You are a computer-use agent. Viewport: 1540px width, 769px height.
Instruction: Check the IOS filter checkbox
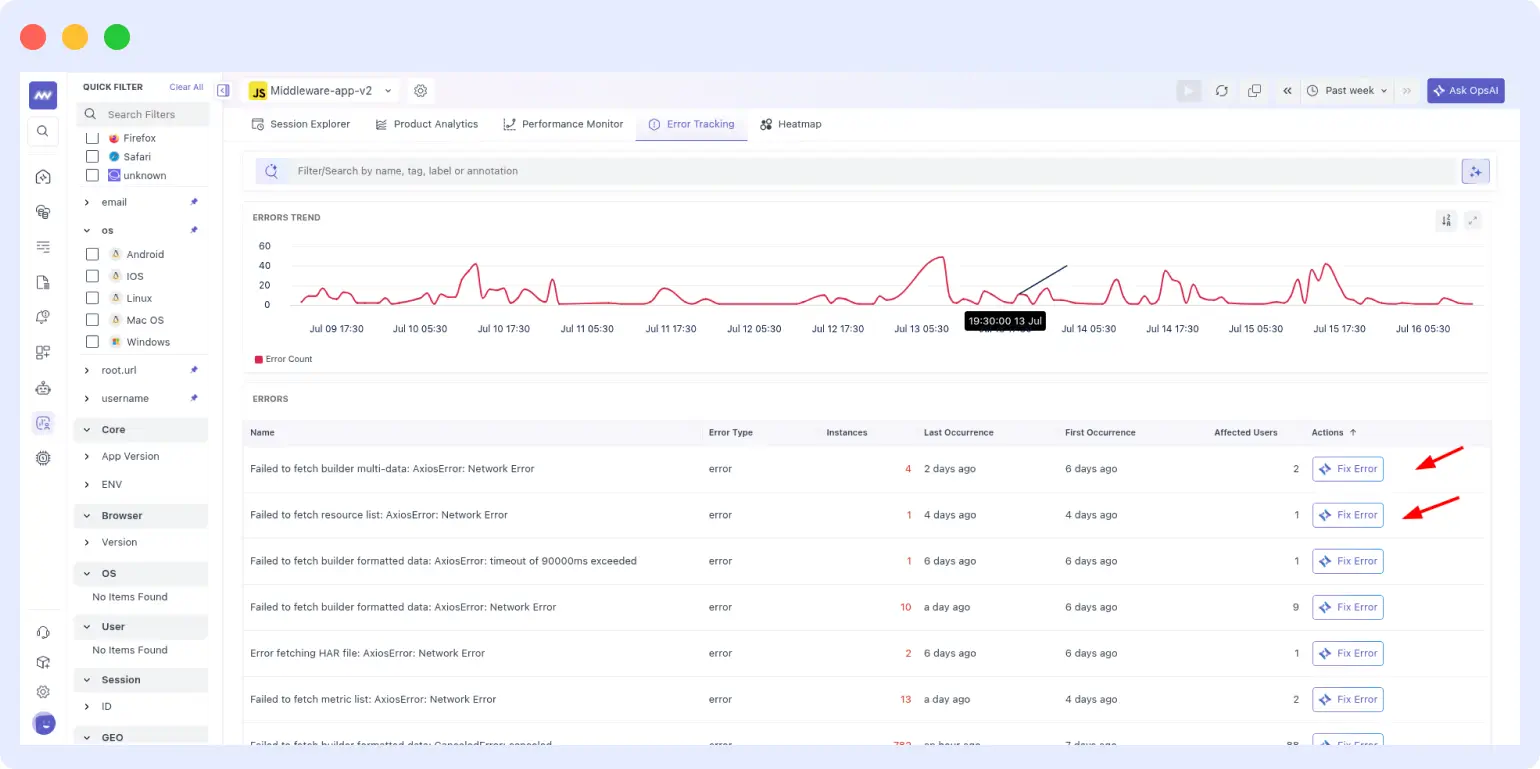pyautogui.click(x=92, y=276)
